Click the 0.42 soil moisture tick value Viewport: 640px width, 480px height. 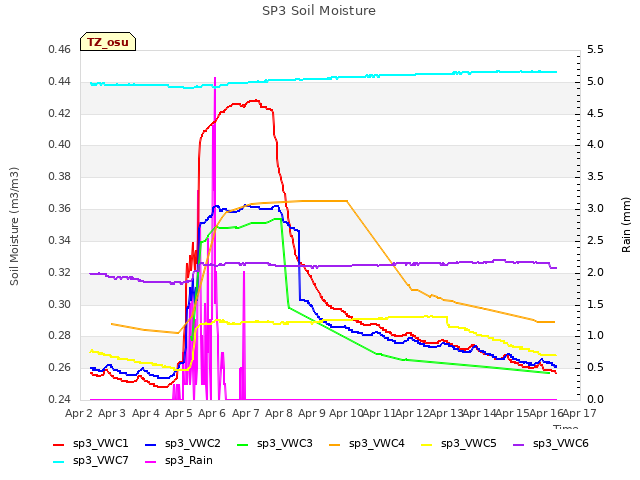[60, 113]
